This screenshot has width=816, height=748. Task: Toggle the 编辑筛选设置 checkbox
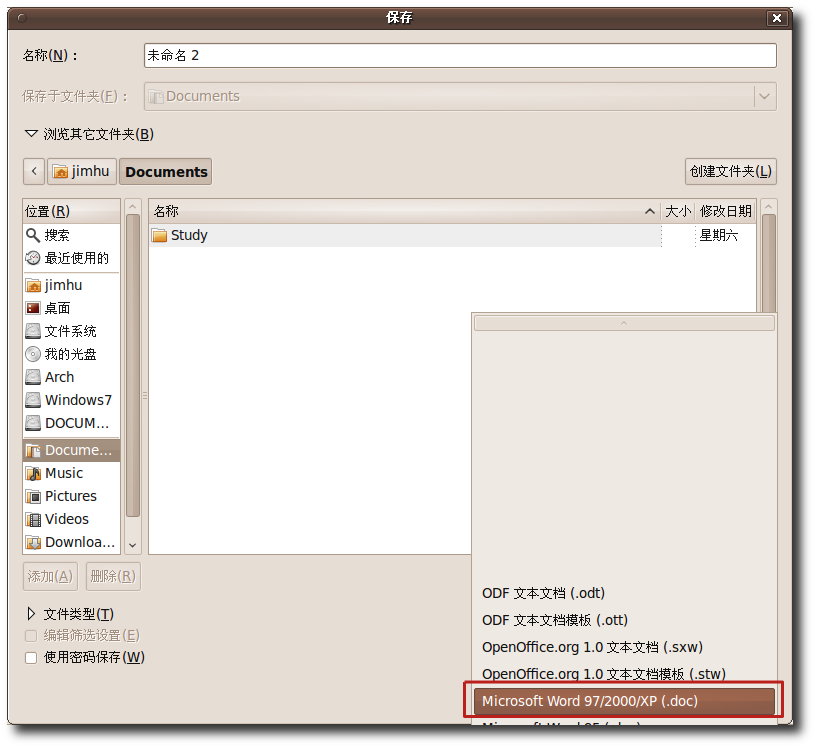[31, 636]
